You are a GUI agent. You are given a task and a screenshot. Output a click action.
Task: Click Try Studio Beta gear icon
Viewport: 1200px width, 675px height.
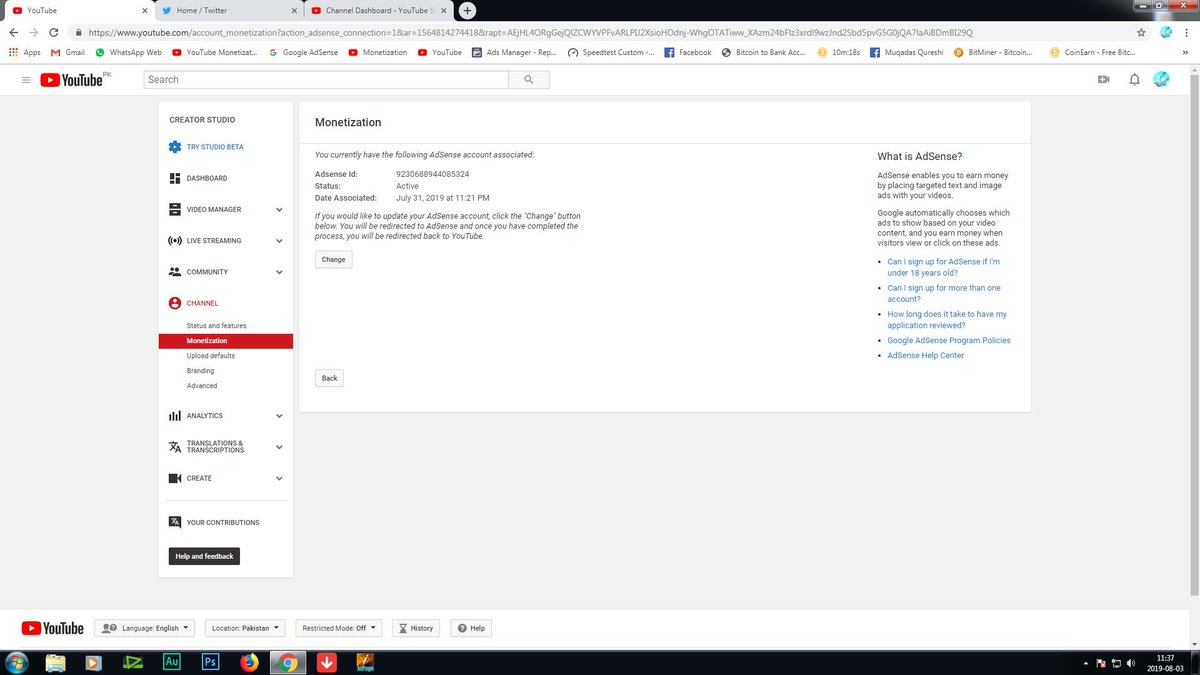[175, 147]
